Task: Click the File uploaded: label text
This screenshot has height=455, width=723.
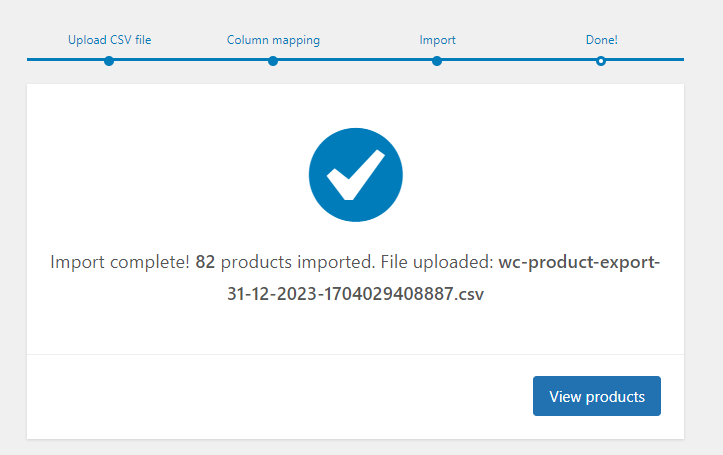Action: pos(437,262)
